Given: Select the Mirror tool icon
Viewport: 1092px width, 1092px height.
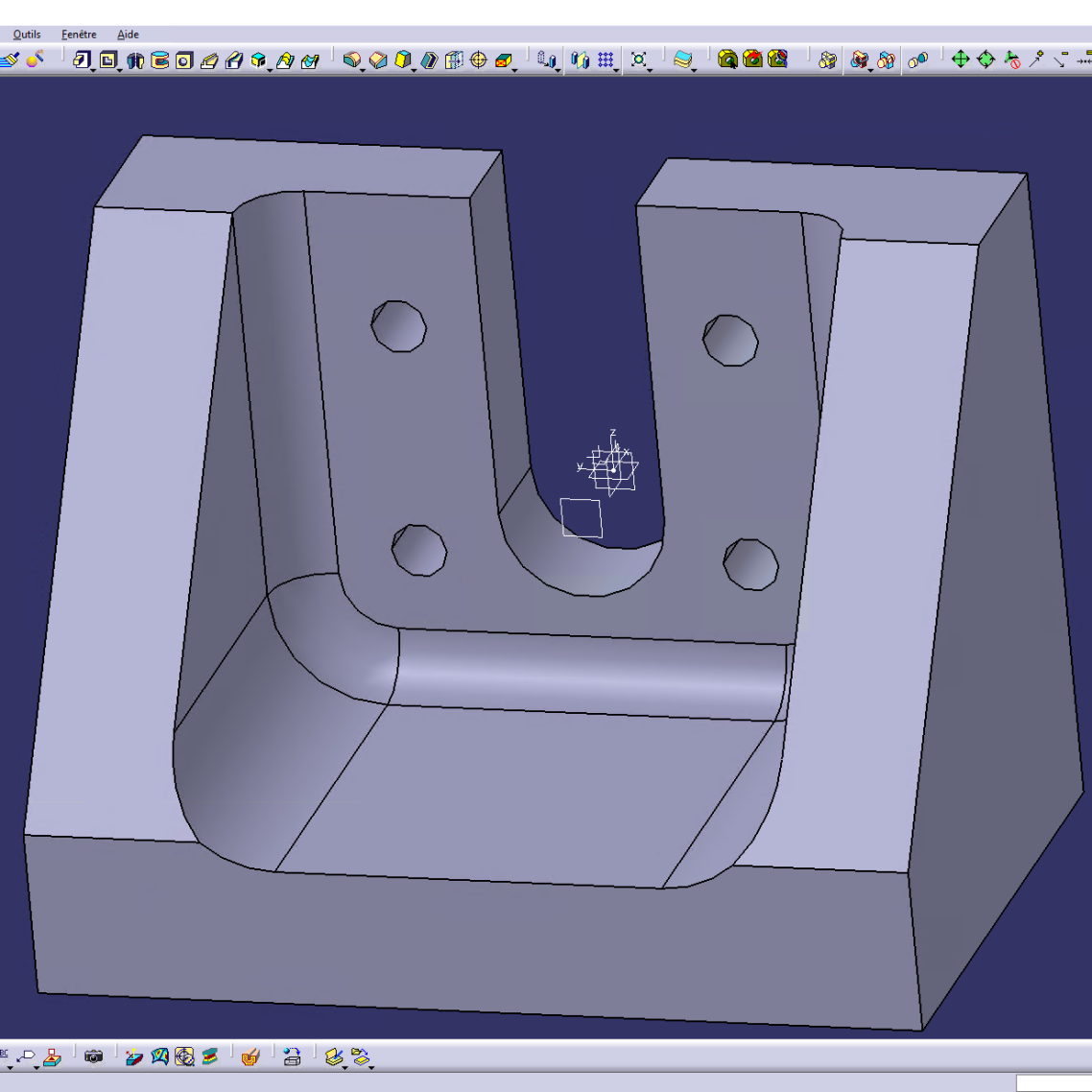Looking at the screenshot, I should click(580, 60).
